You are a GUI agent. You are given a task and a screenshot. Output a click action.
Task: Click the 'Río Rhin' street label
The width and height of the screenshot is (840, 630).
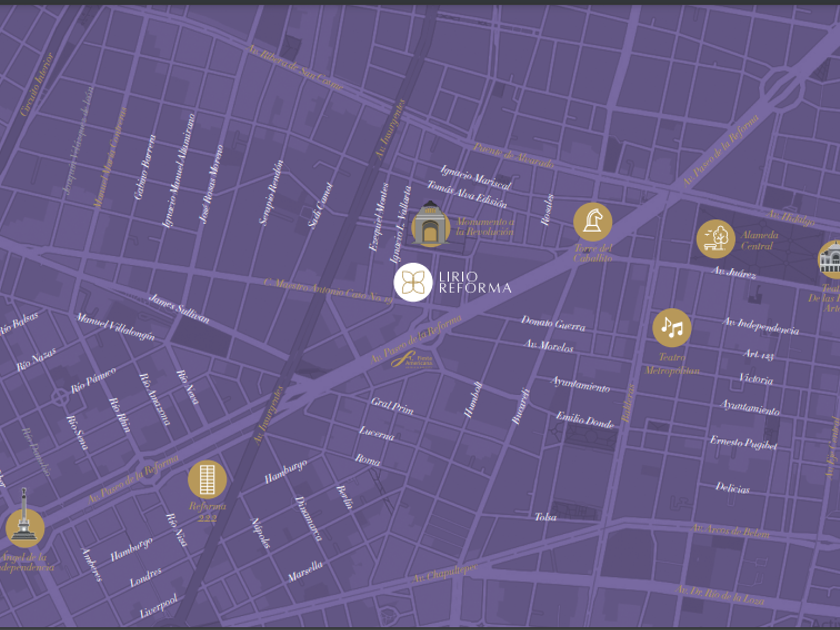tap(119, 415)
